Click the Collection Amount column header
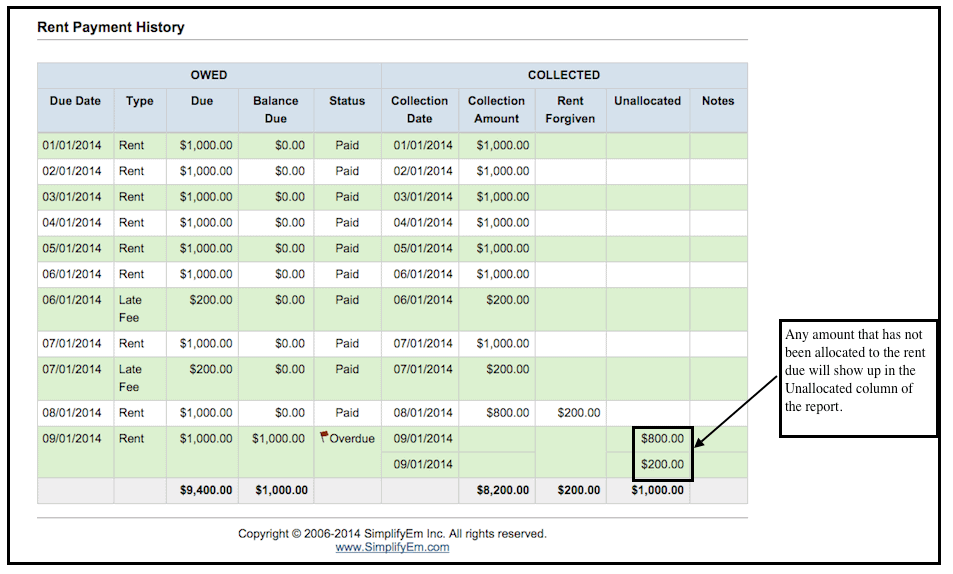This screenshot has height=574, width=953. [x=496, y=109]
